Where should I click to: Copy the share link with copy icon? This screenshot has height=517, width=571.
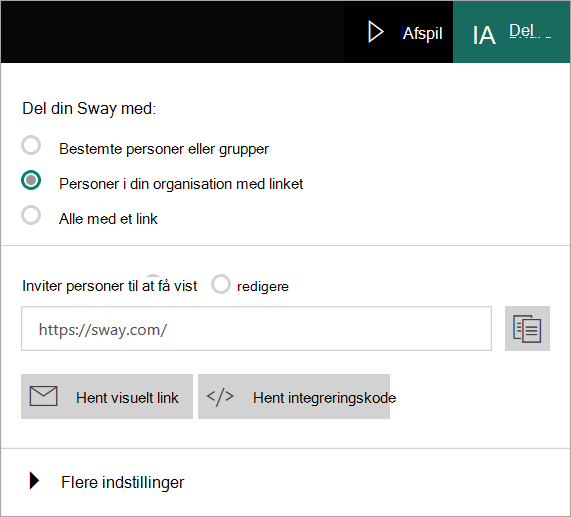pyautogui.click(x=527, y=329)
